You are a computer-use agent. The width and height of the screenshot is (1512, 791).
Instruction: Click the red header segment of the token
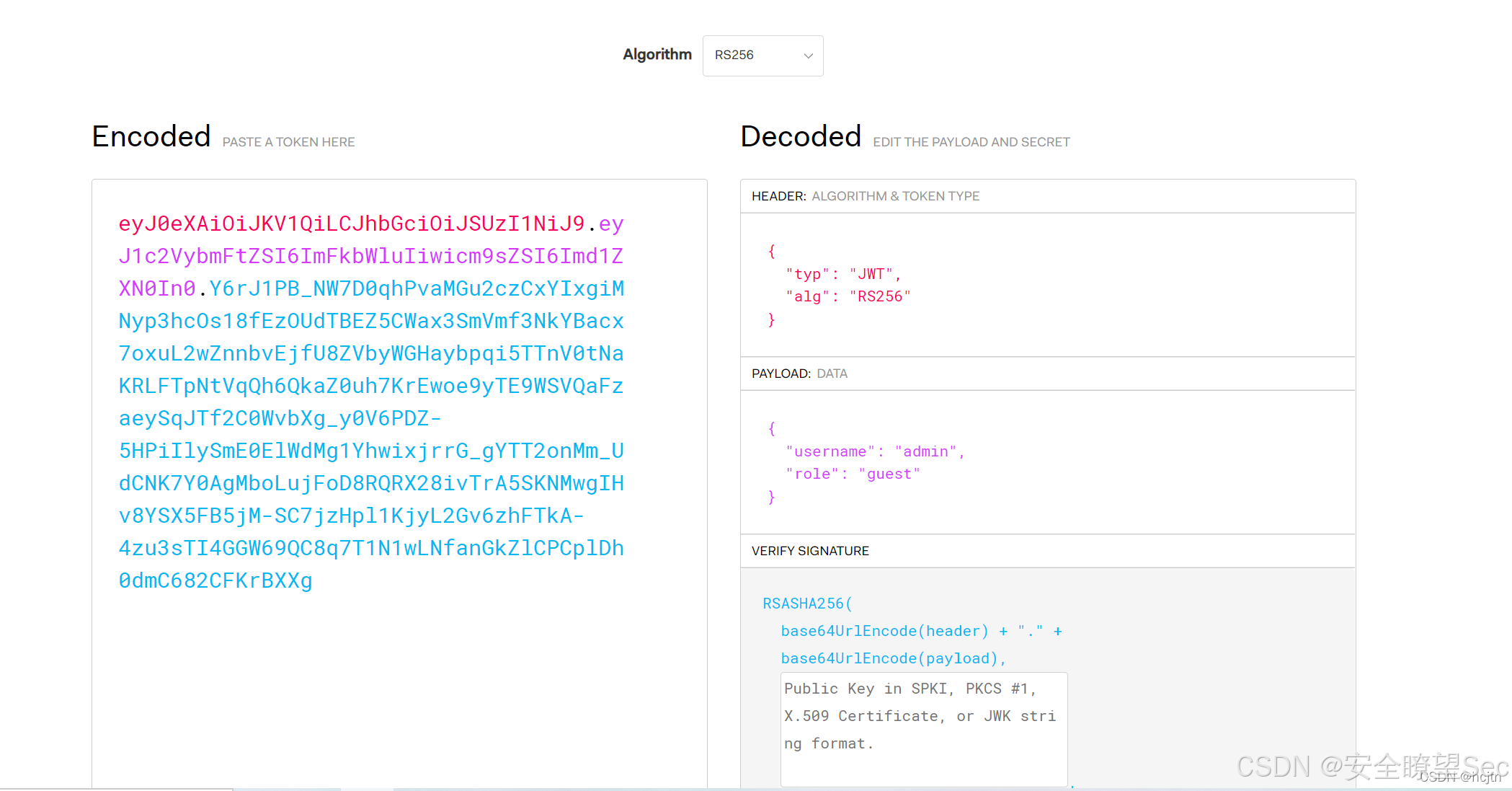point(351,224)
